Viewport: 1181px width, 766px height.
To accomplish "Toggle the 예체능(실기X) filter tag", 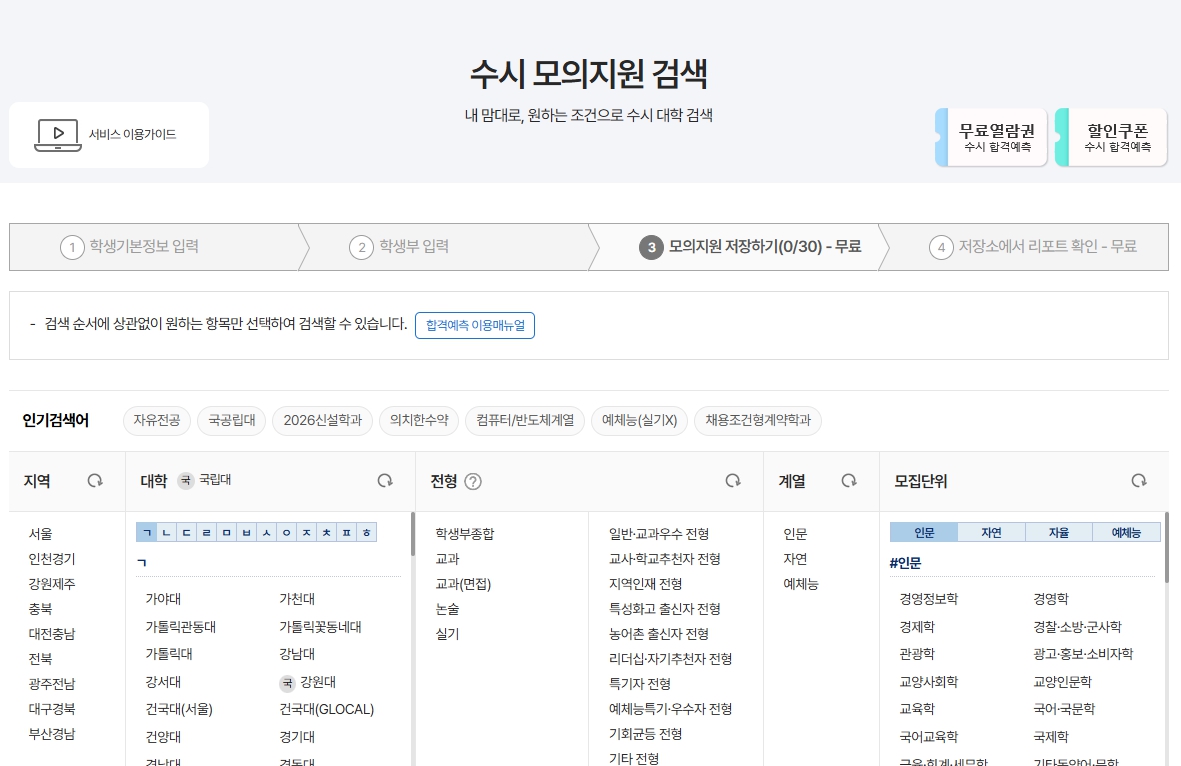I will tap(639, 421).
